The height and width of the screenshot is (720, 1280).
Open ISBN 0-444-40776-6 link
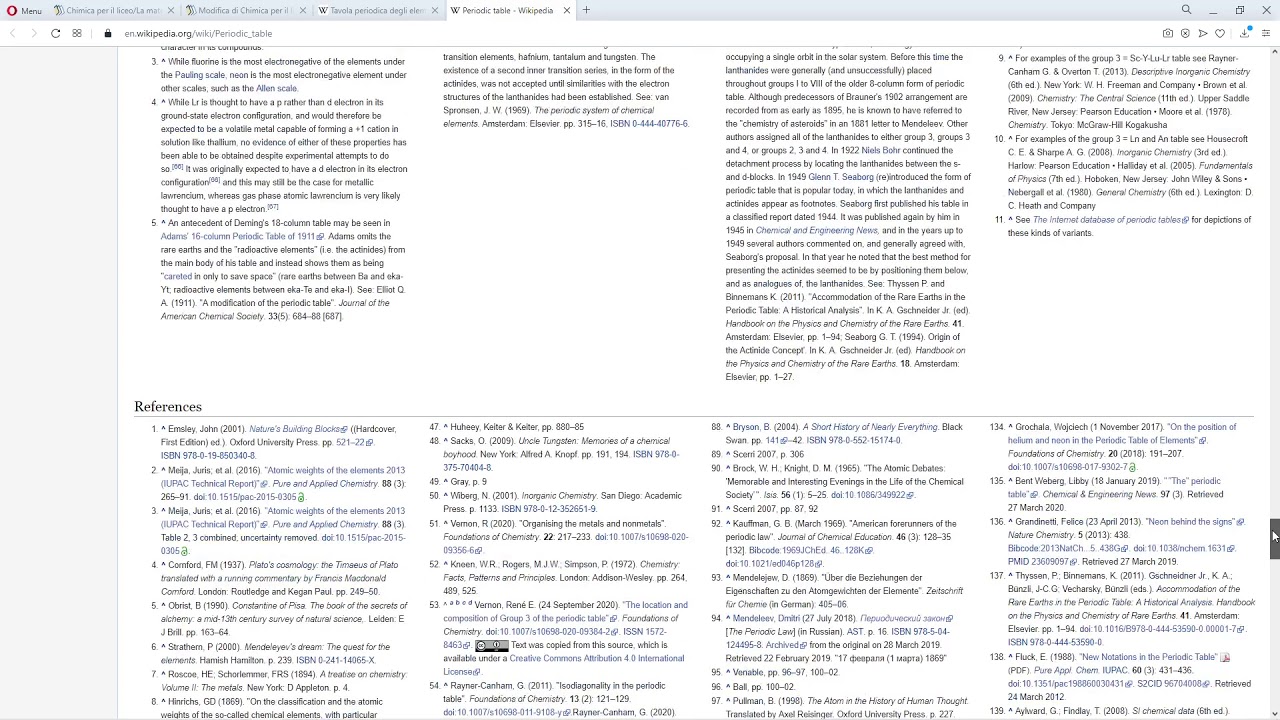click(x=649, y=124)
